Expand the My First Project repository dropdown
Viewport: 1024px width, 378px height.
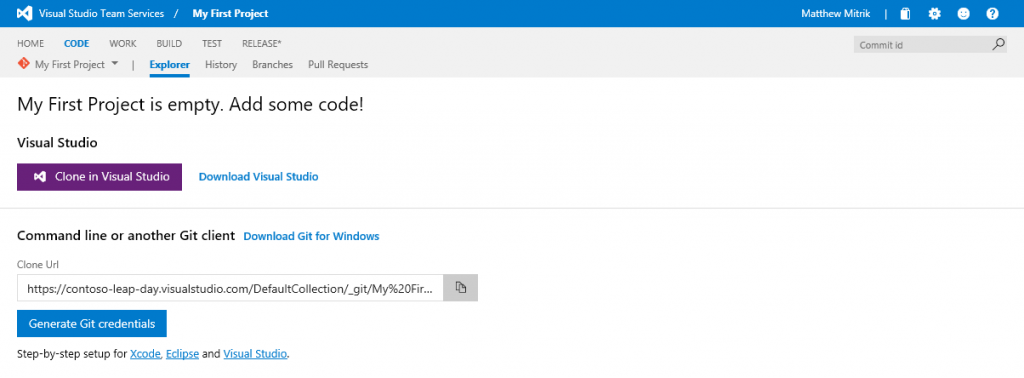(x=115, y=64)
